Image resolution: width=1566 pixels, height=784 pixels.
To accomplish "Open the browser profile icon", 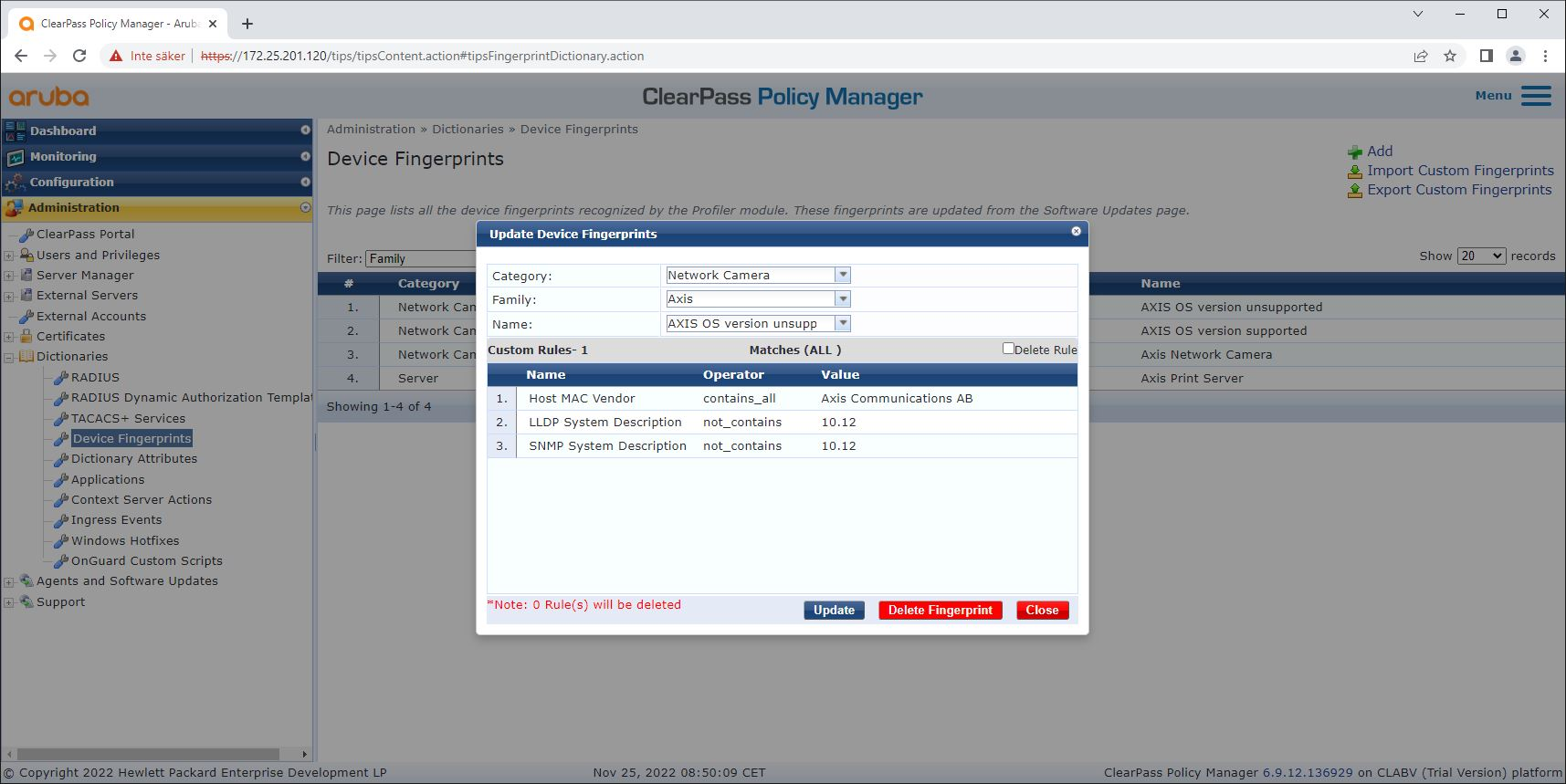I will pyautogui.click(x=1516, y=56).
